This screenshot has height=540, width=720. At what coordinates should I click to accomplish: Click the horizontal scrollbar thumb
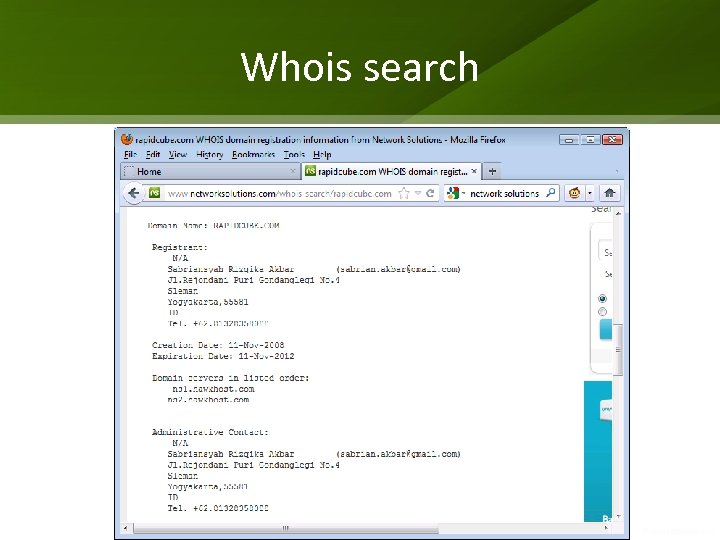(x=286, y=528)
